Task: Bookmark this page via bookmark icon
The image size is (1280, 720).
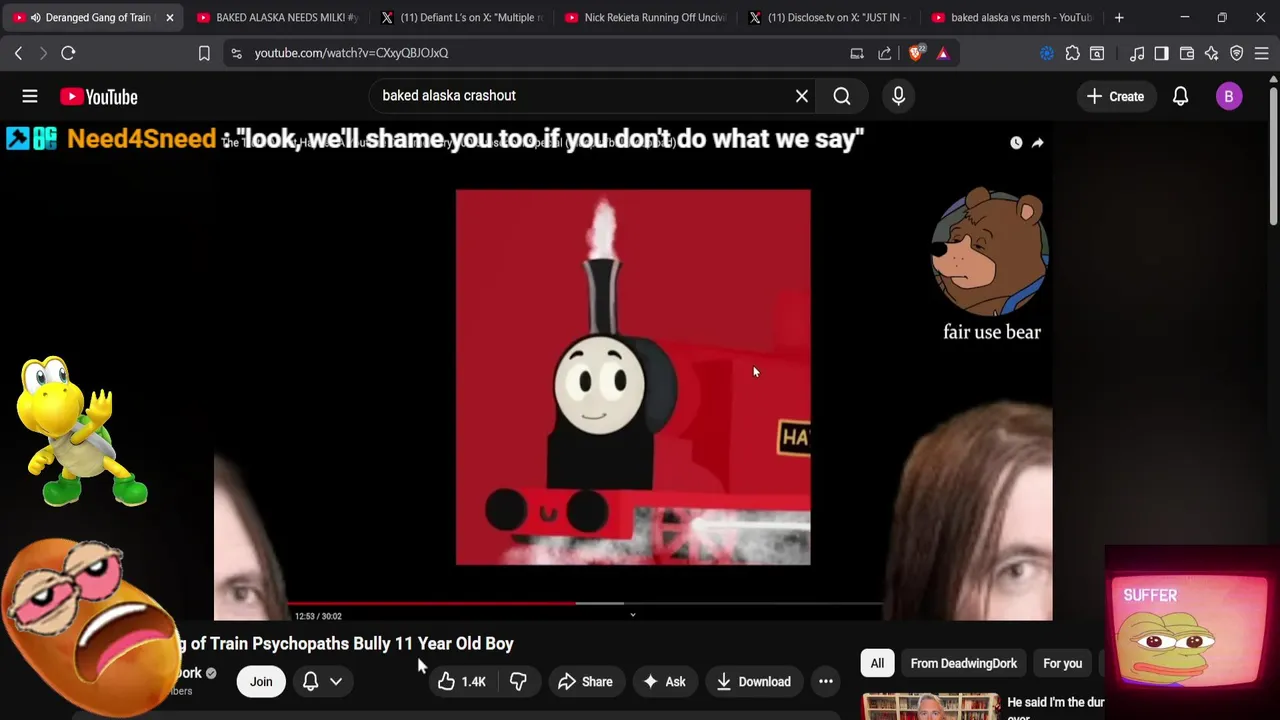Action: point(204,53)
